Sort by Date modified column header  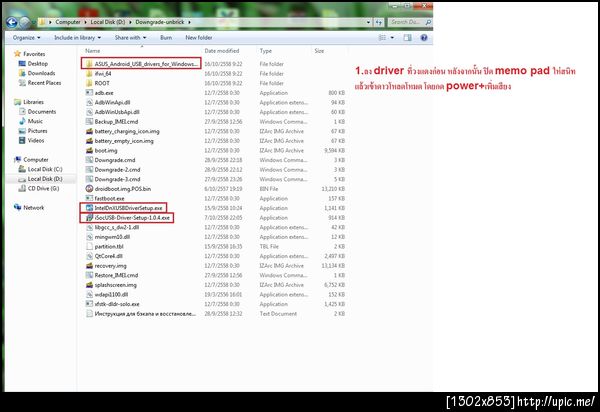[222, 51]
